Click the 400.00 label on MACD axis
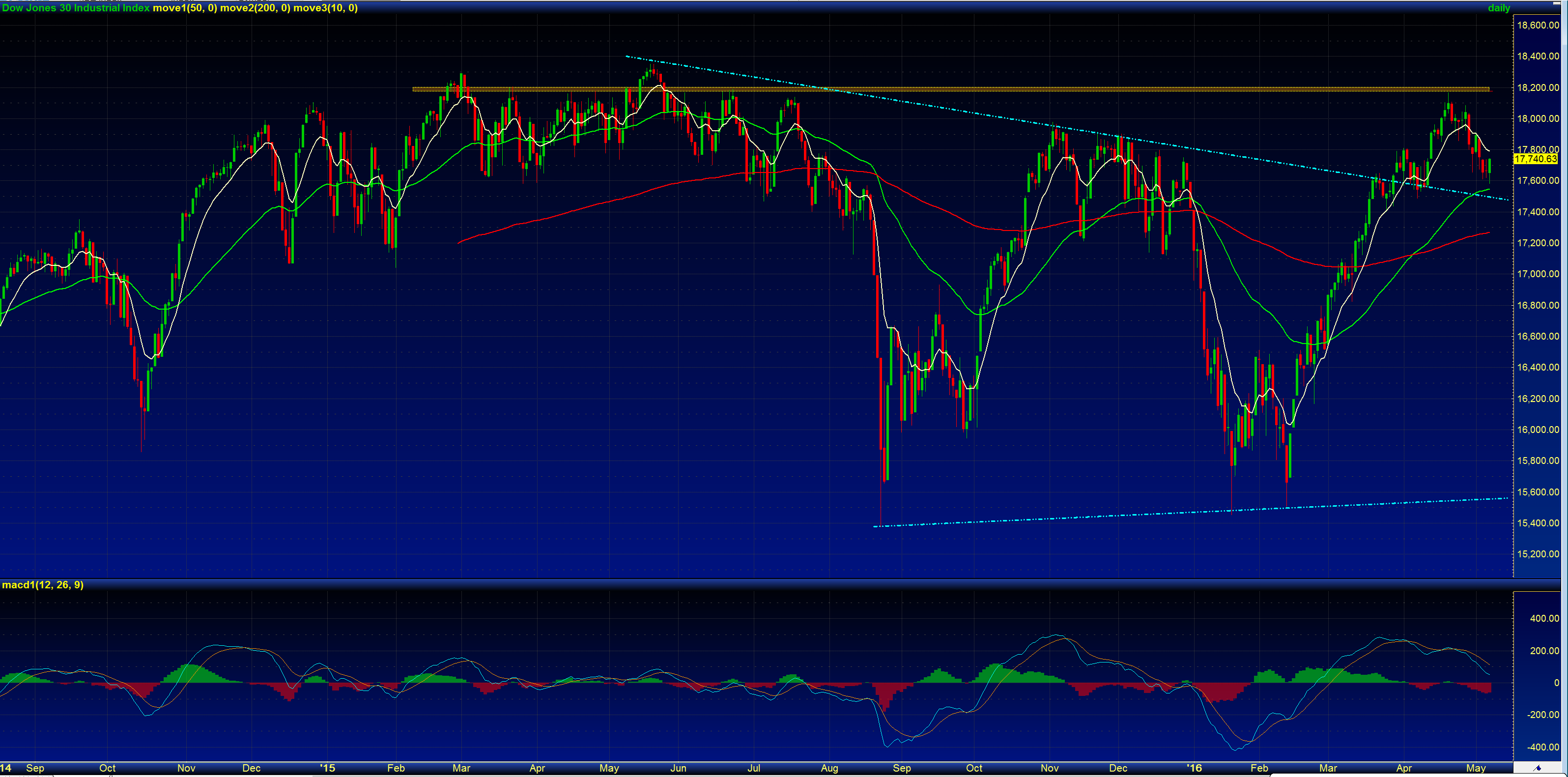The width and height of the screenshot is (1568, 777). click(1544, 619)
